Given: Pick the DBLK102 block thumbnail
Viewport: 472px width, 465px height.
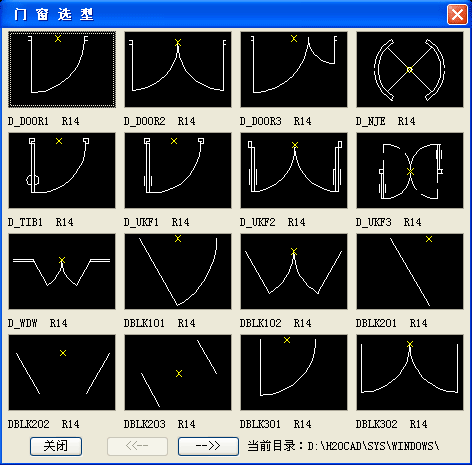Looking at the screenshot, I should pos(294,271).
